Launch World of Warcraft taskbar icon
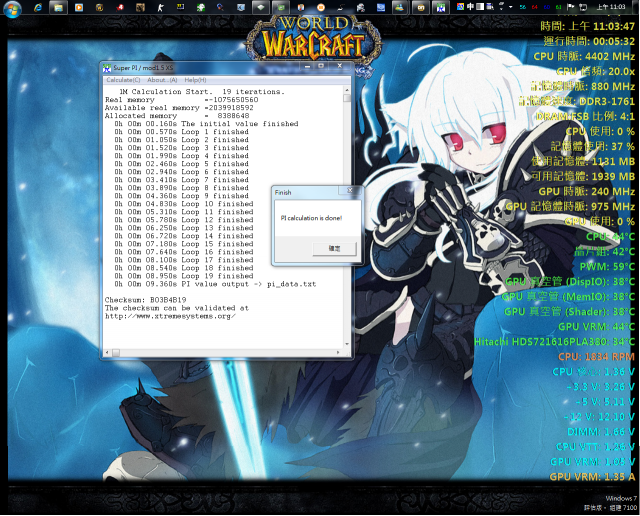 click(x=99, y=7)
